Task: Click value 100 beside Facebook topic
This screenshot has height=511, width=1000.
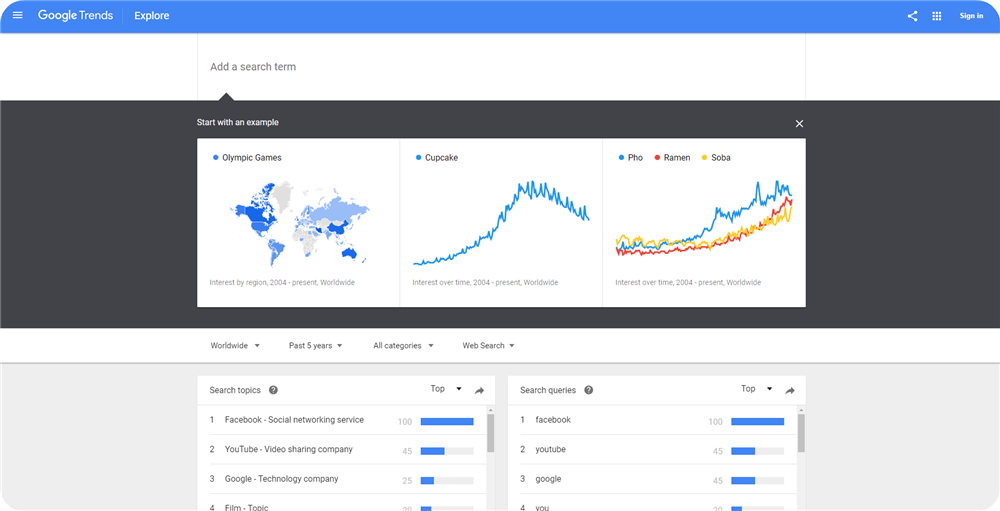Action: [404, 422]
